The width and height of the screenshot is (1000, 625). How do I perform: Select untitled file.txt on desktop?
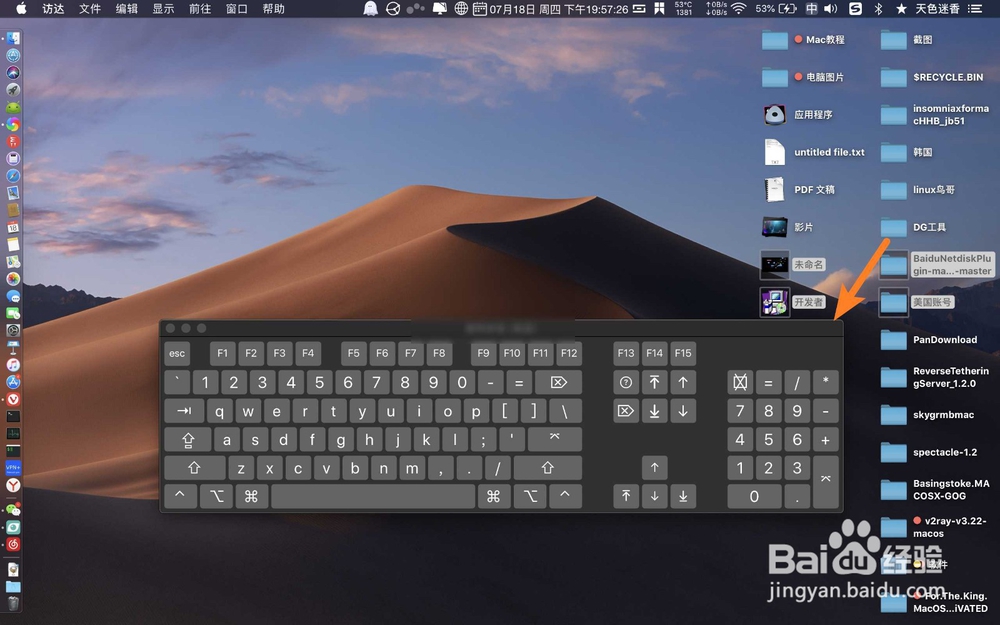point(814,152)
